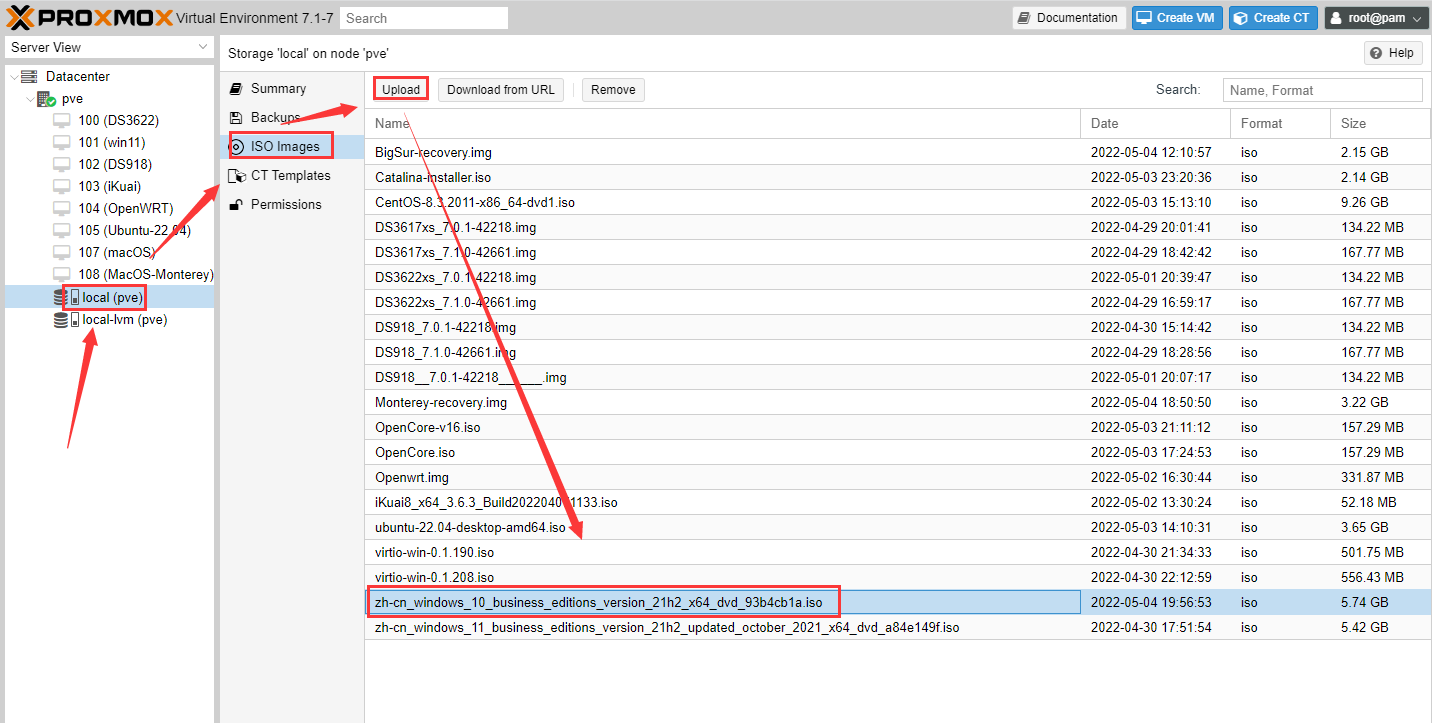
Task: Click the Name, Format search field
Action: pyautogui.click(x=1321, y=90)
